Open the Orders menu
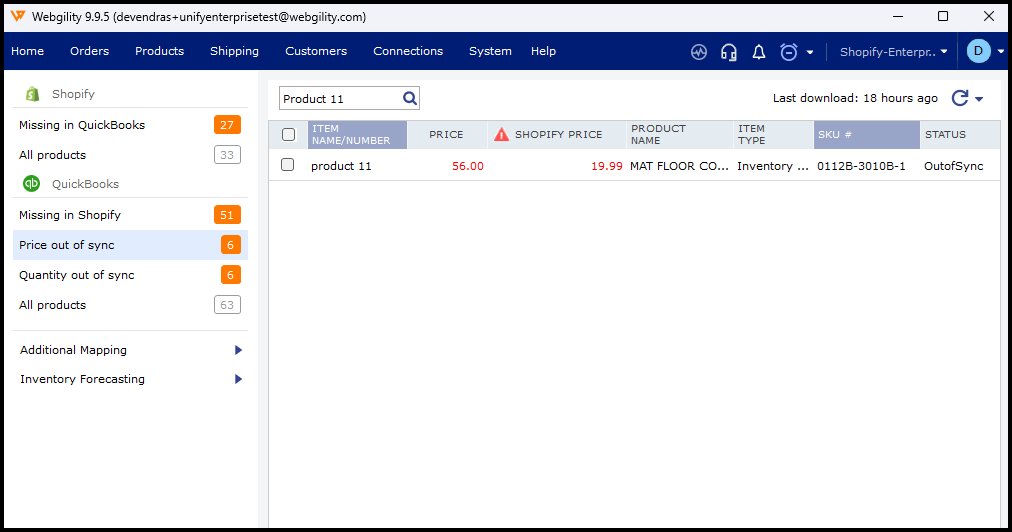The width and height of the screenshot is (1012, 532). [x=89, y=51]
